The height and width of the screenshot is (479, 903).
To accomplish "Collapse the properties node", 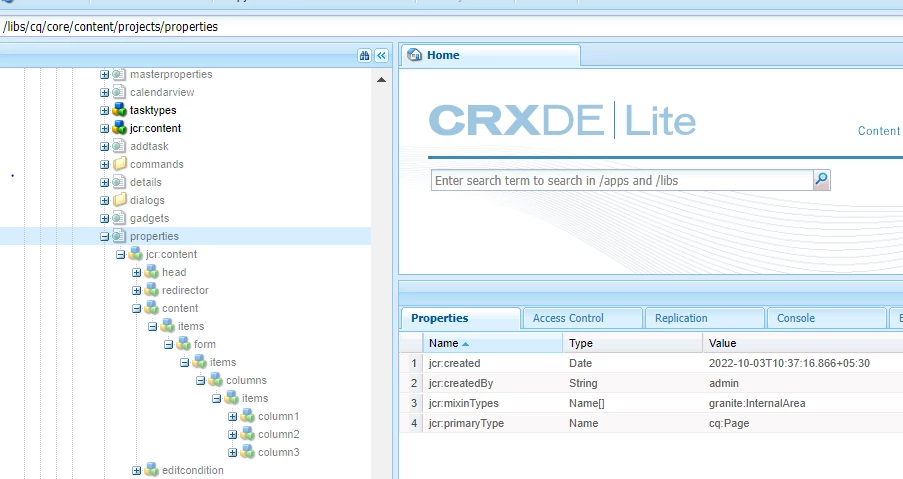I will pyautogui.click(x=104, y=236).
